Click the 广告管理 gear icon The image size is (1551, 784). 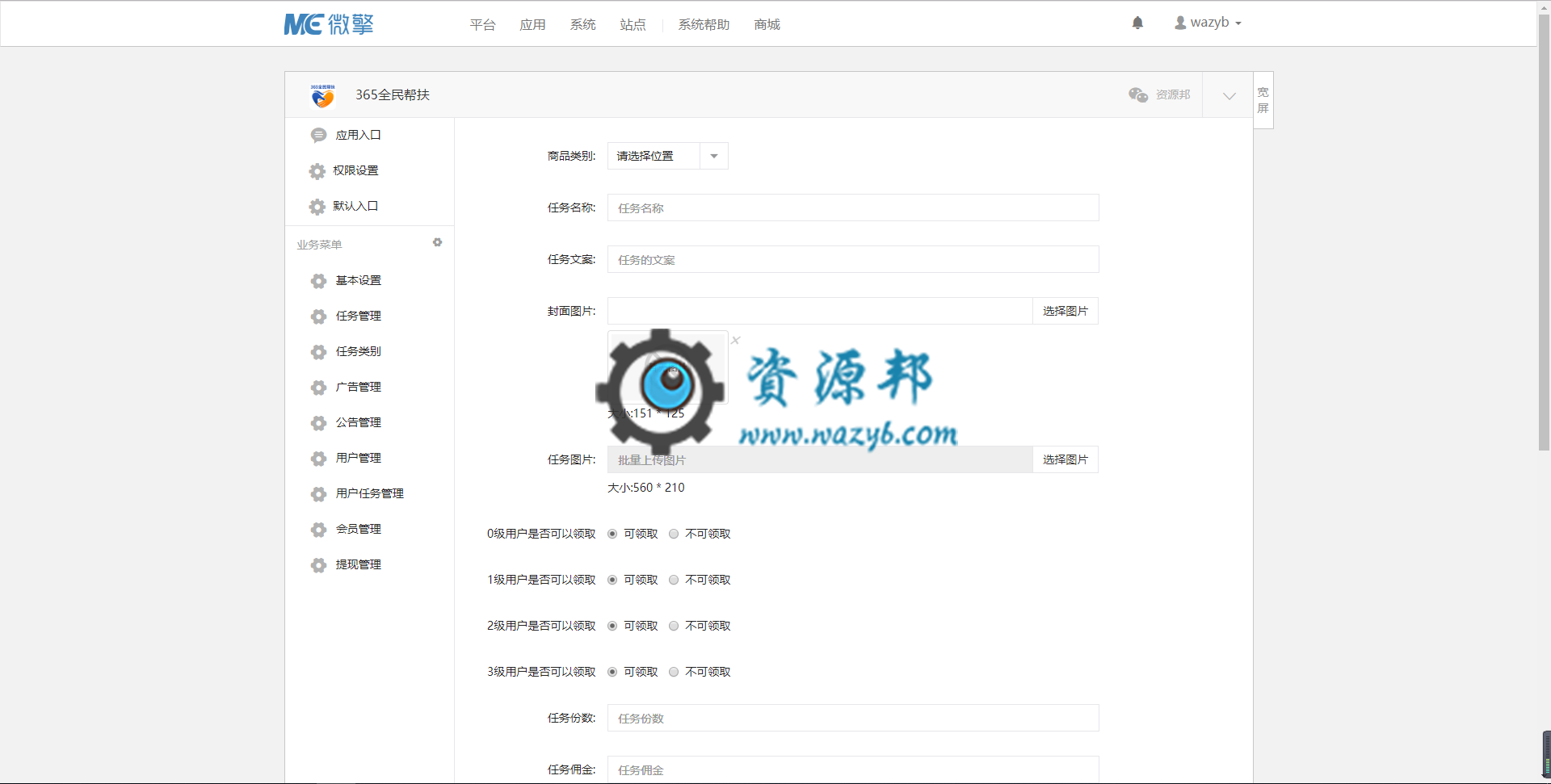click(x=319, y=388)
